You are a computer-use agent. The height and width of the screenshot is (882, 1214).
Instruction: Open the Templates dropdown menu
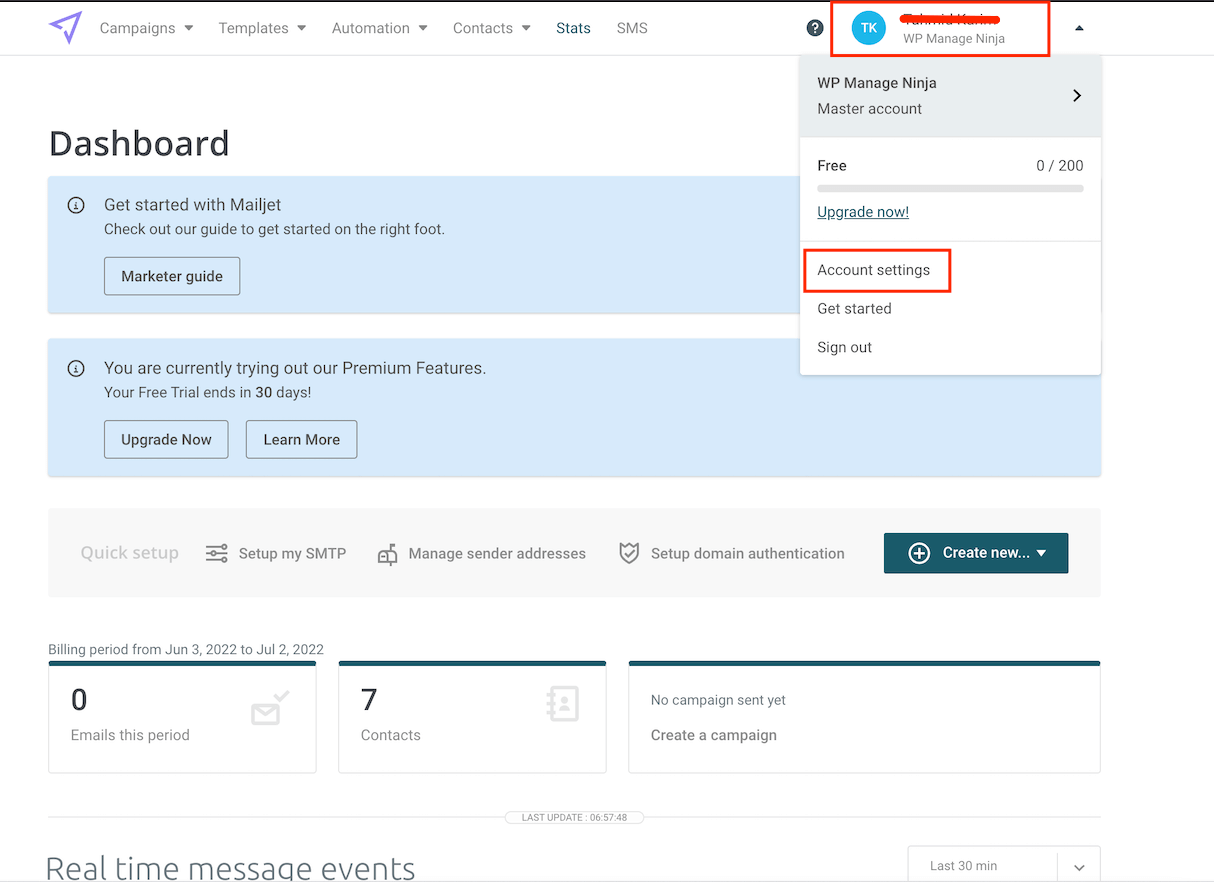point(262,28)
